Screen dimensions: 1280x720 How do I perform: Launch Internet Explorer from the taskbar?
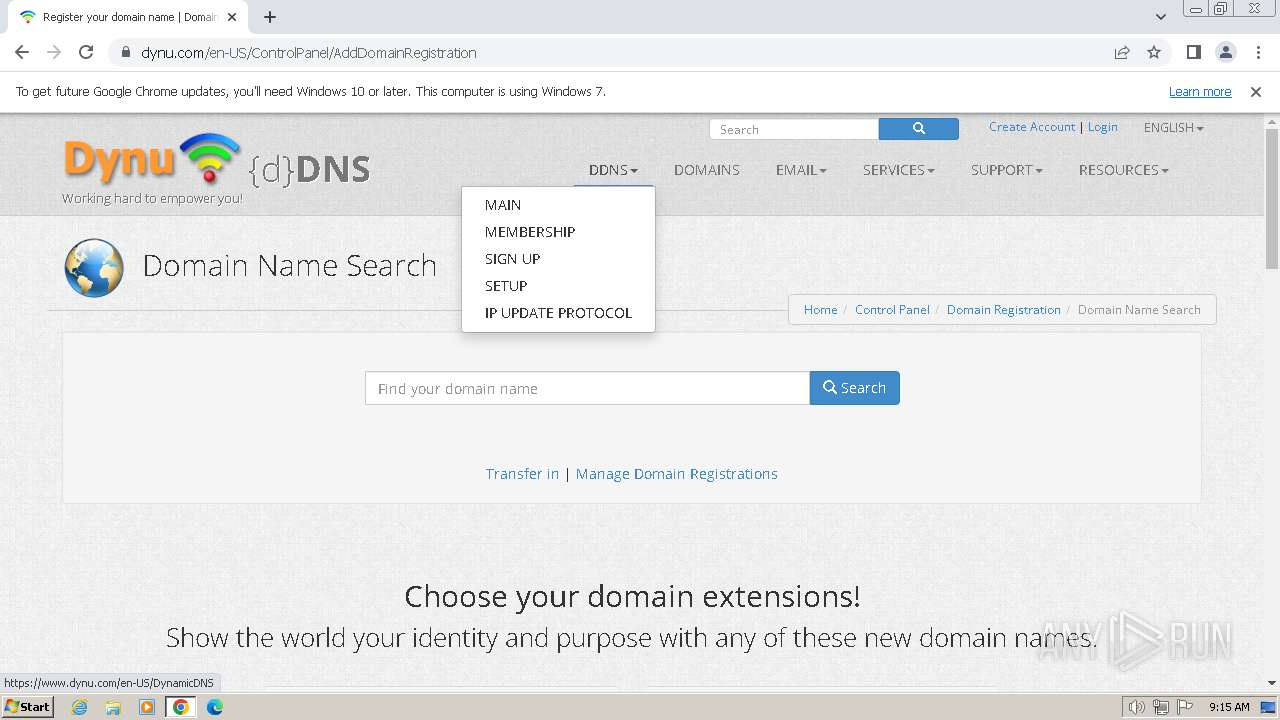(80, 707)
